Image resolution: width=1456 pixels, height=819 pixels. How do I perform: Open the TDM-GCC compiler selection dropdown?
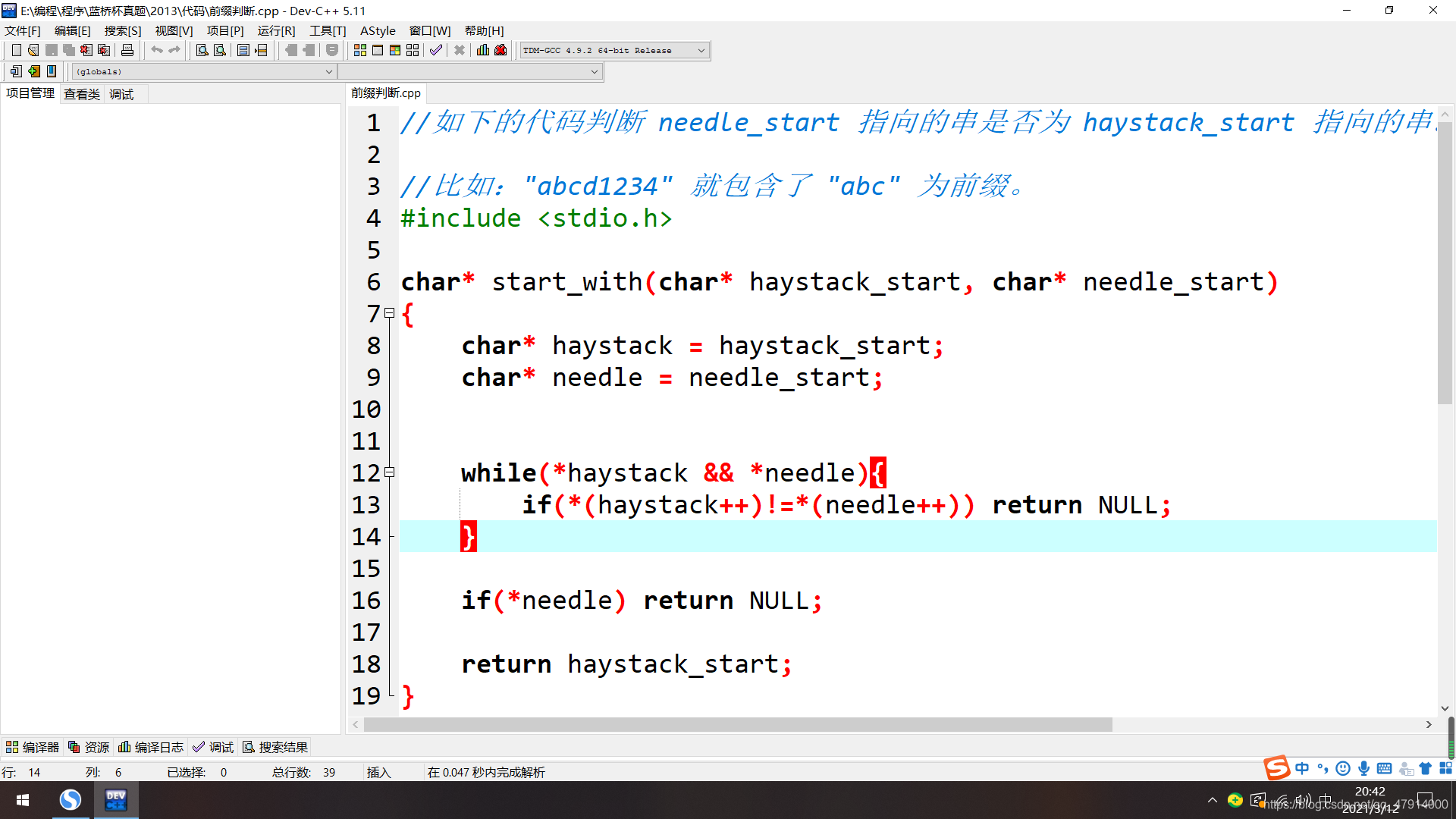[701, 51]
